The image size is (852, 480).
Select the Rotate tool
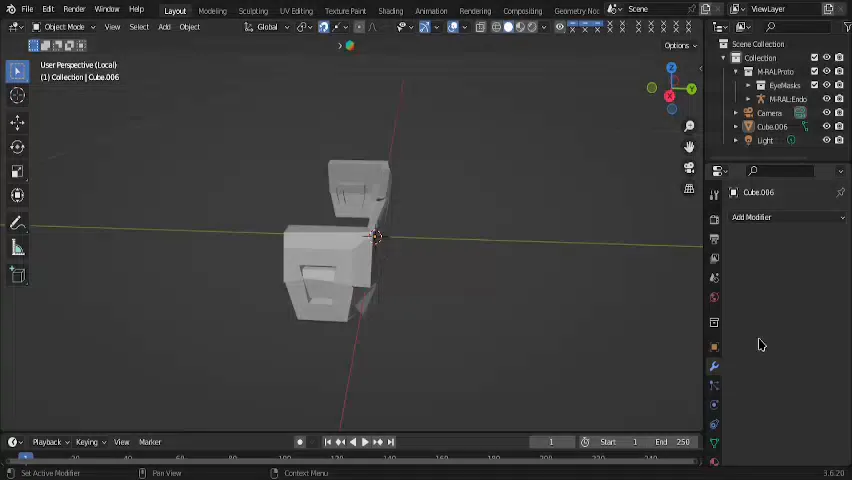click(17, 147)
